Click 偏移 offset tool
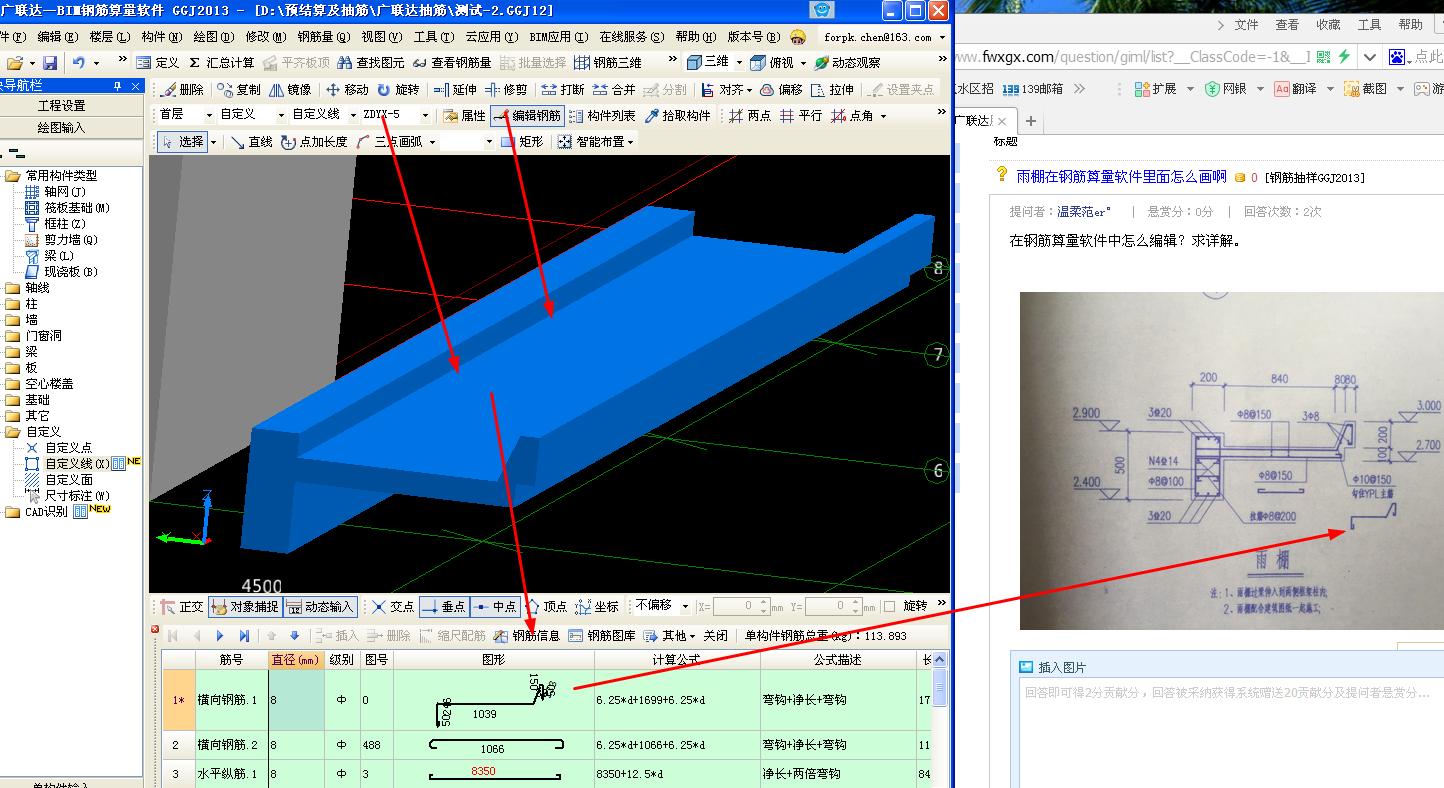Image resolution: width=1444 pixels, height=788 pixels. [x=781, y=89]
